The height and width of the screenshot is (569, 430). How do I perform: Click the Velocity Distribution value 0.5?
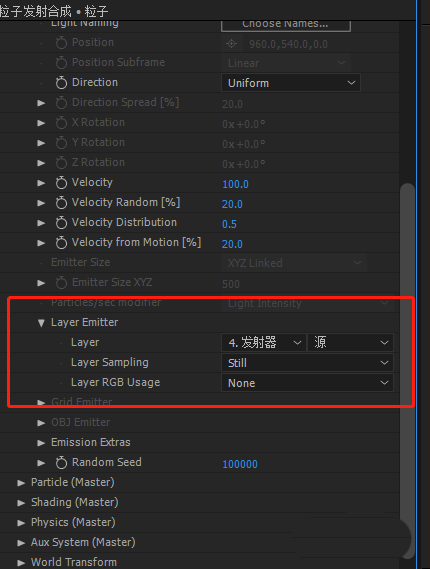pos(229,224)
